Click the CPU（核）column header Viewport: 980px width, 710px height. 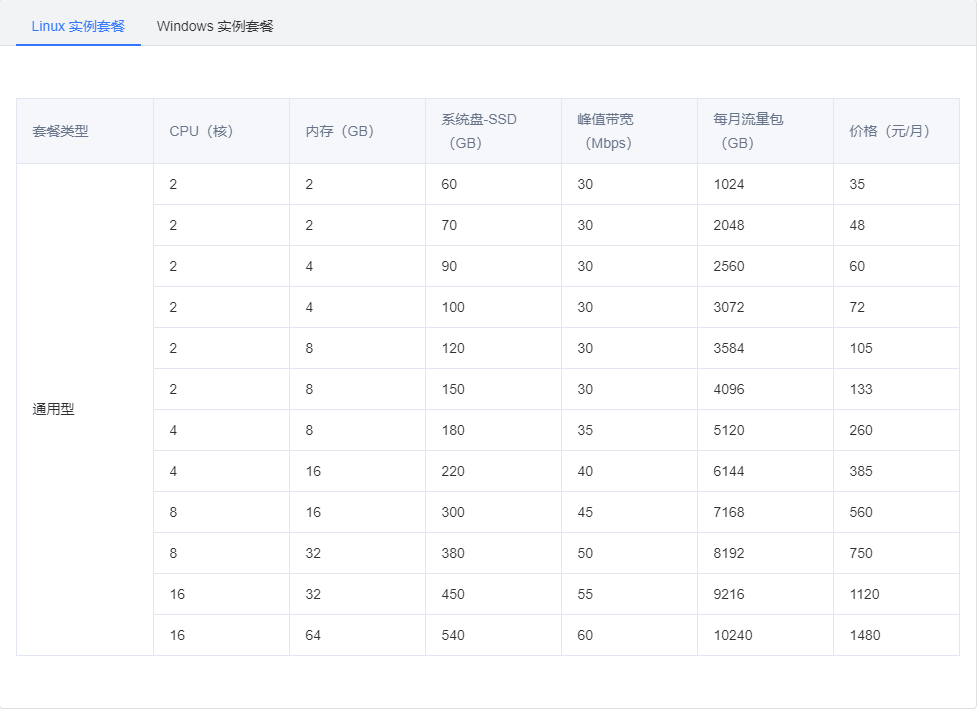pos(202,131)
